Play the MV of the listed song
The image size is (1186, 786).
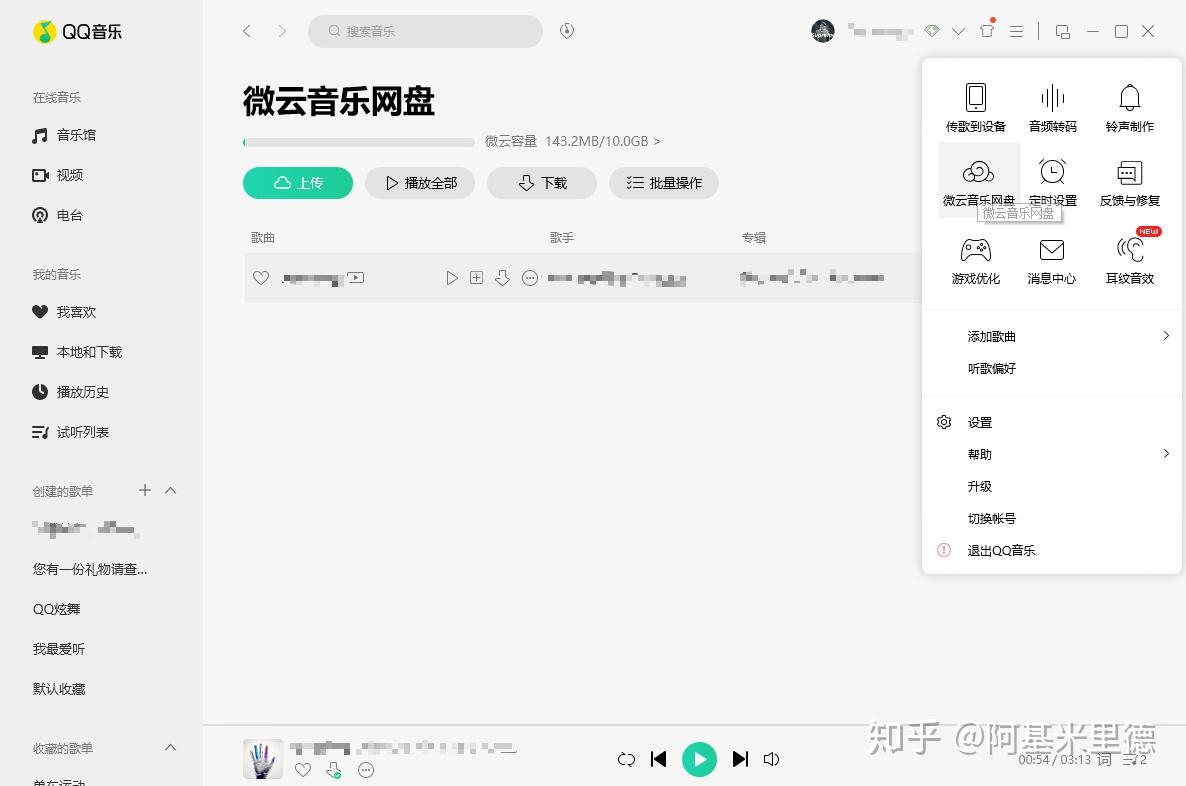pos(355,278)
